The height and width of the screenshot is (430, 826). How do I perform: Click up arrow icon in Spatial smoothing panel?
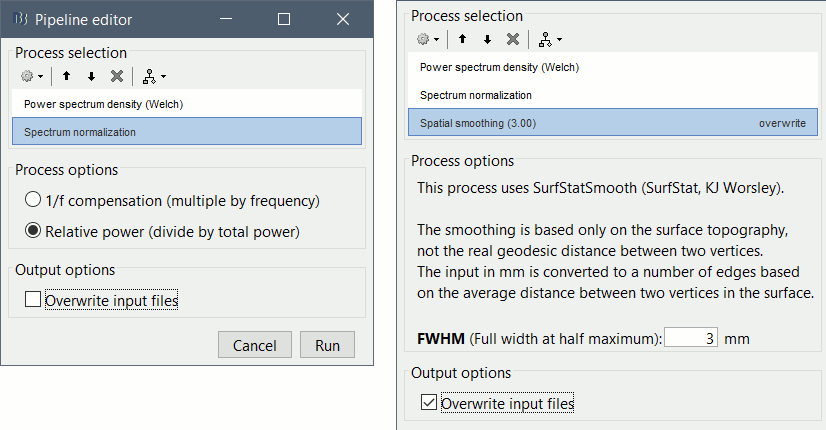tap(462, 39)
